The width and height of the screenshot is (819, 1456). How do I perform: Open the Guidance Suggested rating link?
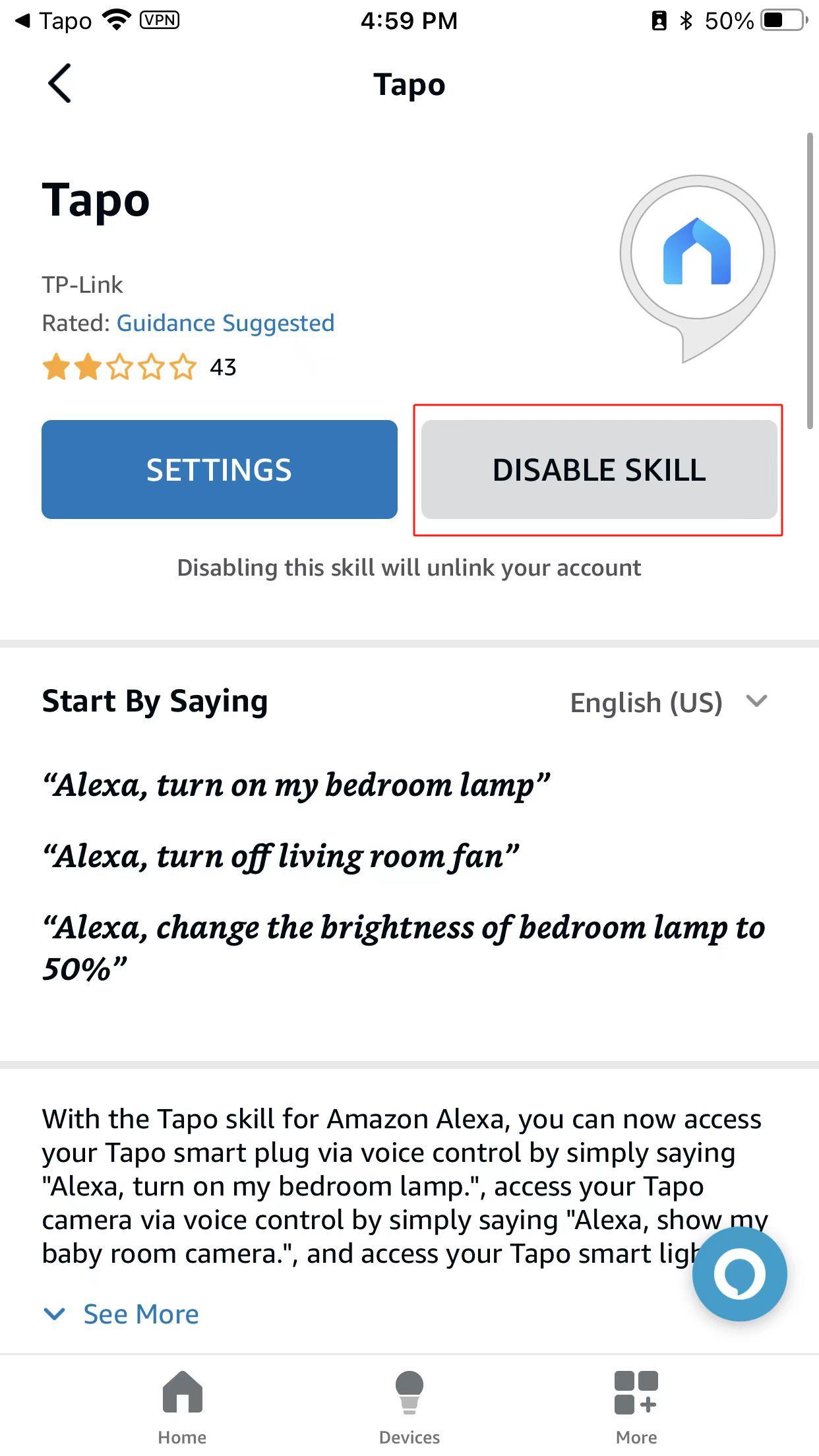(x=226, y=323)
